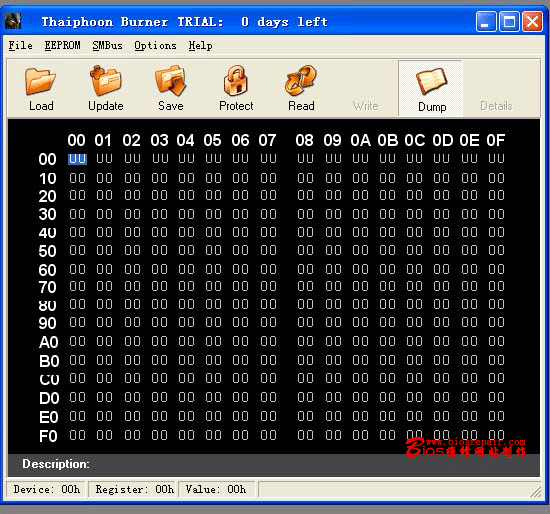The height and width of the screenshot is (514, 550).
Task: Open the EEPROM menu
Action: pyautogui.click(x=62, y=46)
